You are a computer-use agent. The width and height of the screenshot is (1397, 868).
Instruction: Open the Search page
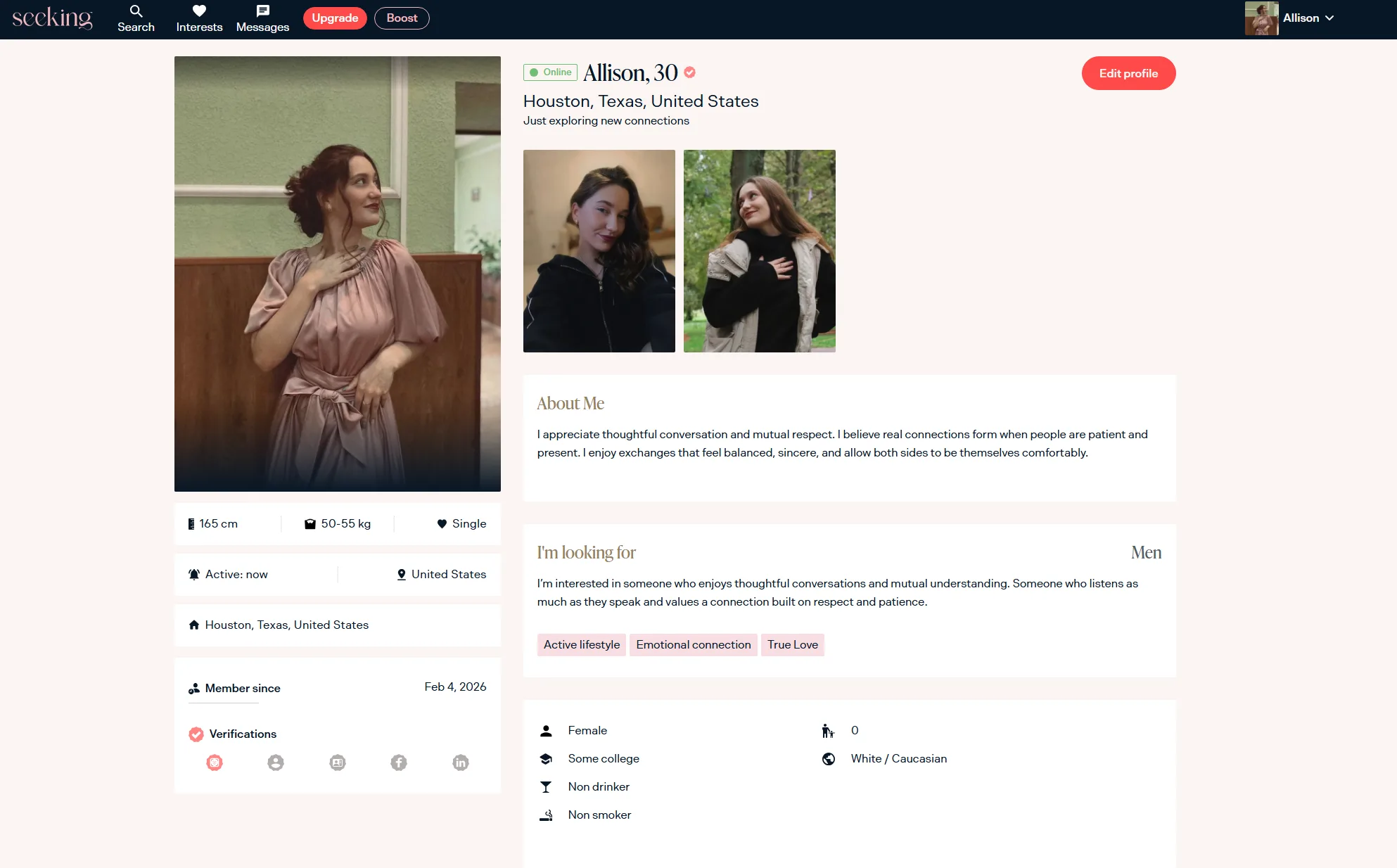(136, 18)
